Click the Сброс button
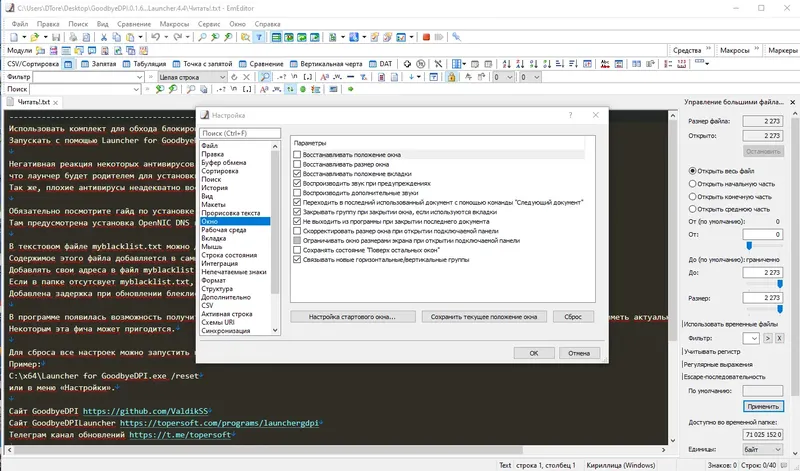 point(573,317)
